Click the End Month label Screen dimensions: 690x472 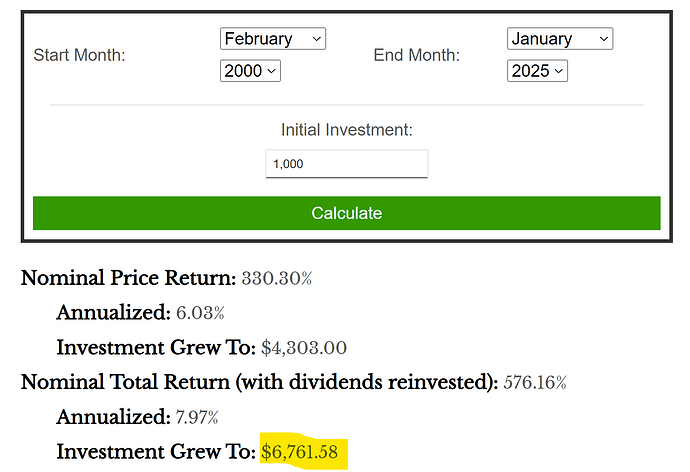tap(416, 55)
